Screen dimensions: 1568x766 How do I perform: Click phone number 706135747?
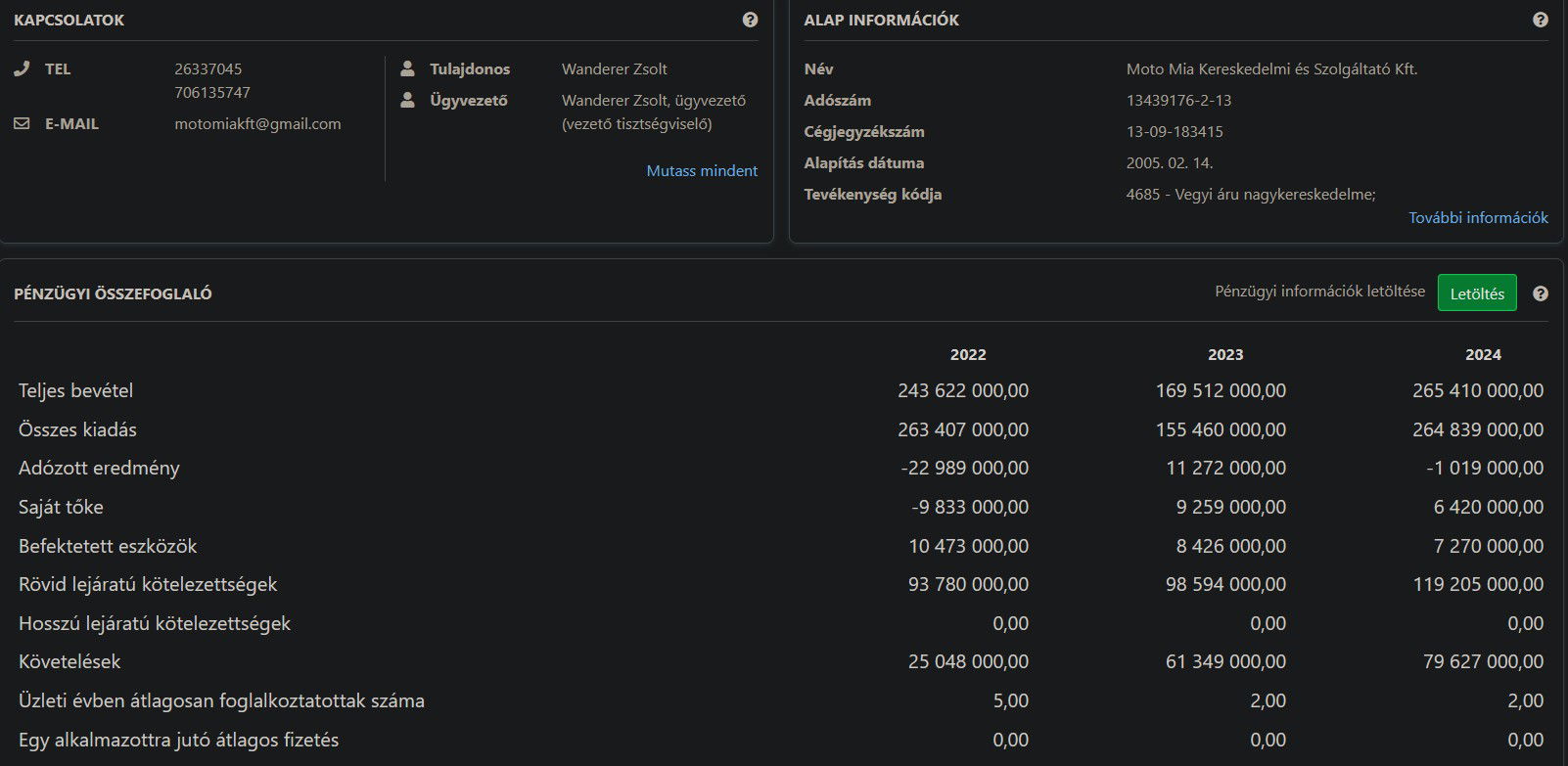[x=211, y=92]
